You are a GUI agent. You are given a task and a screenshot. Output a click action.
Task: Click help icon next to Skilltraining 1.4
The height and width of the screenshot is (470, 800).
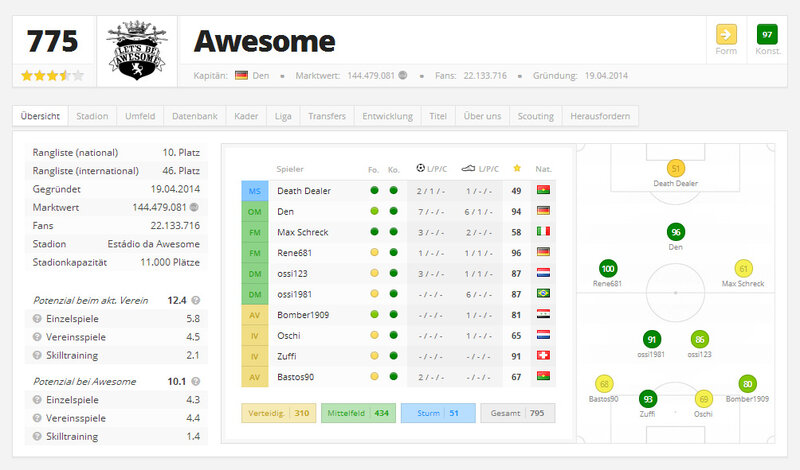(37, 436)
